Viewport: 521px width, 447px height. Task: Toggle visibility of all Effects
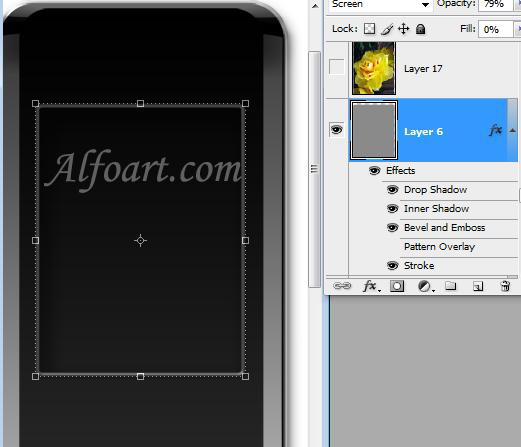[x=375, y=171]
